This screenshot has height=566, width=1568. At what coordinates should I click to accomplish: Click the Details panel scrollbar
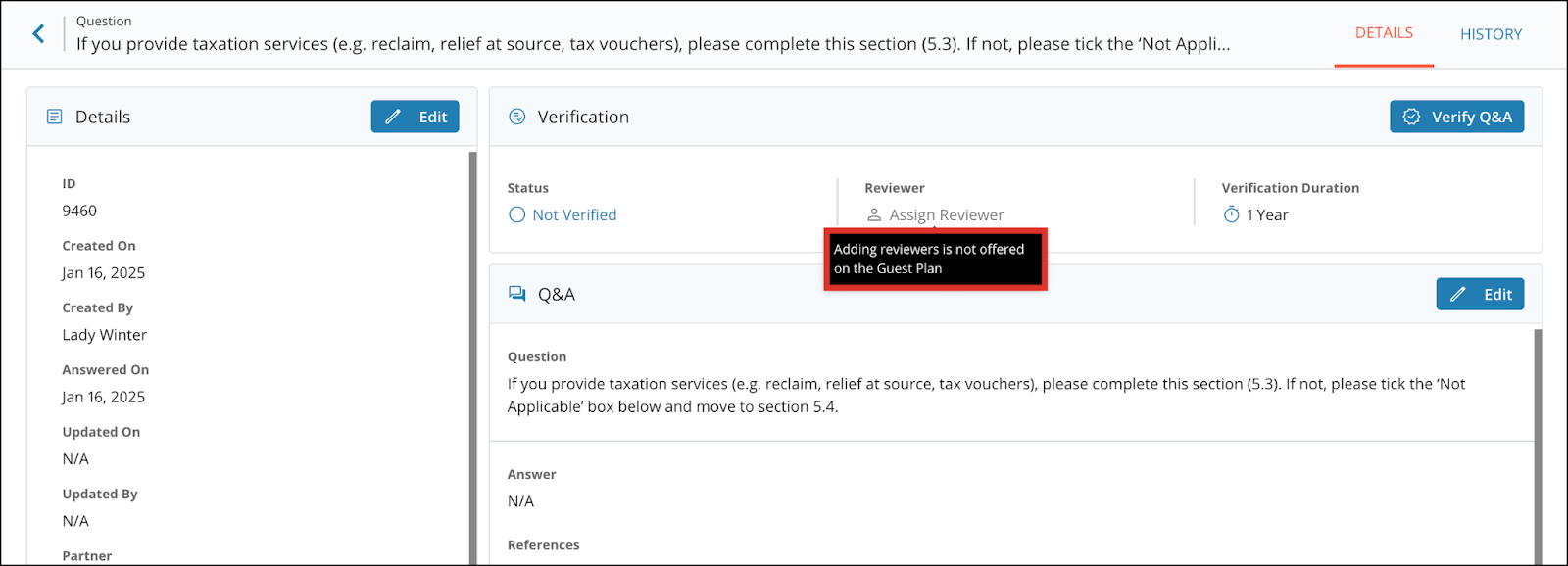[473, 357]
